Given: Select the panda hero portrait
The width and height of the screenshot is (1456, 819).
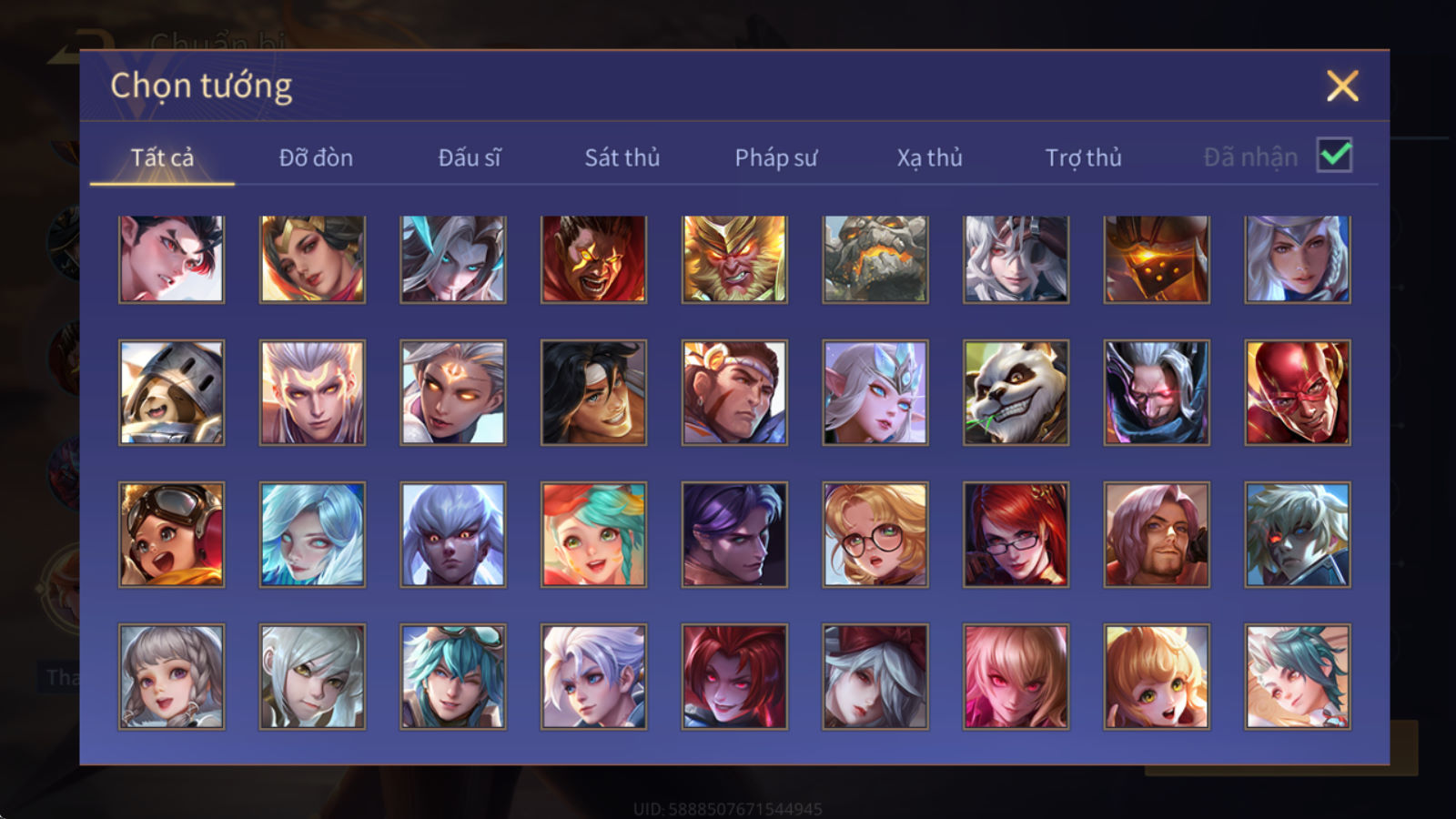Looking at the screenshot, I should click(x=1016, y=392).
